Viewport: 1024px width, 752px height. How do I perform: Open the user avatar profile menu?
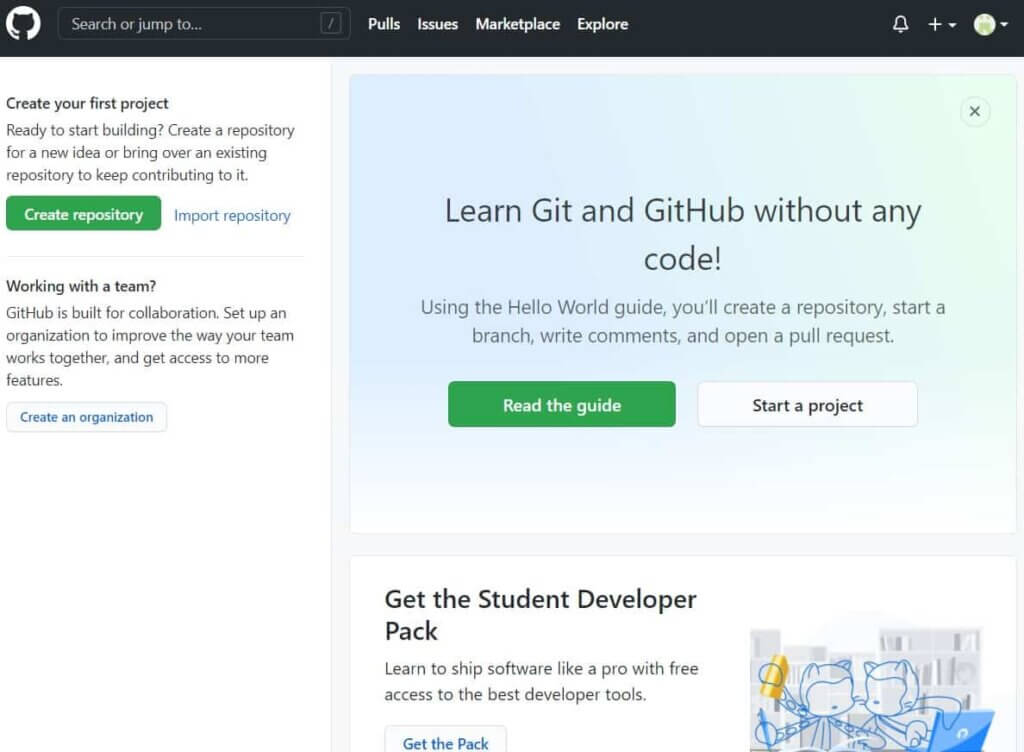point(990,24)
